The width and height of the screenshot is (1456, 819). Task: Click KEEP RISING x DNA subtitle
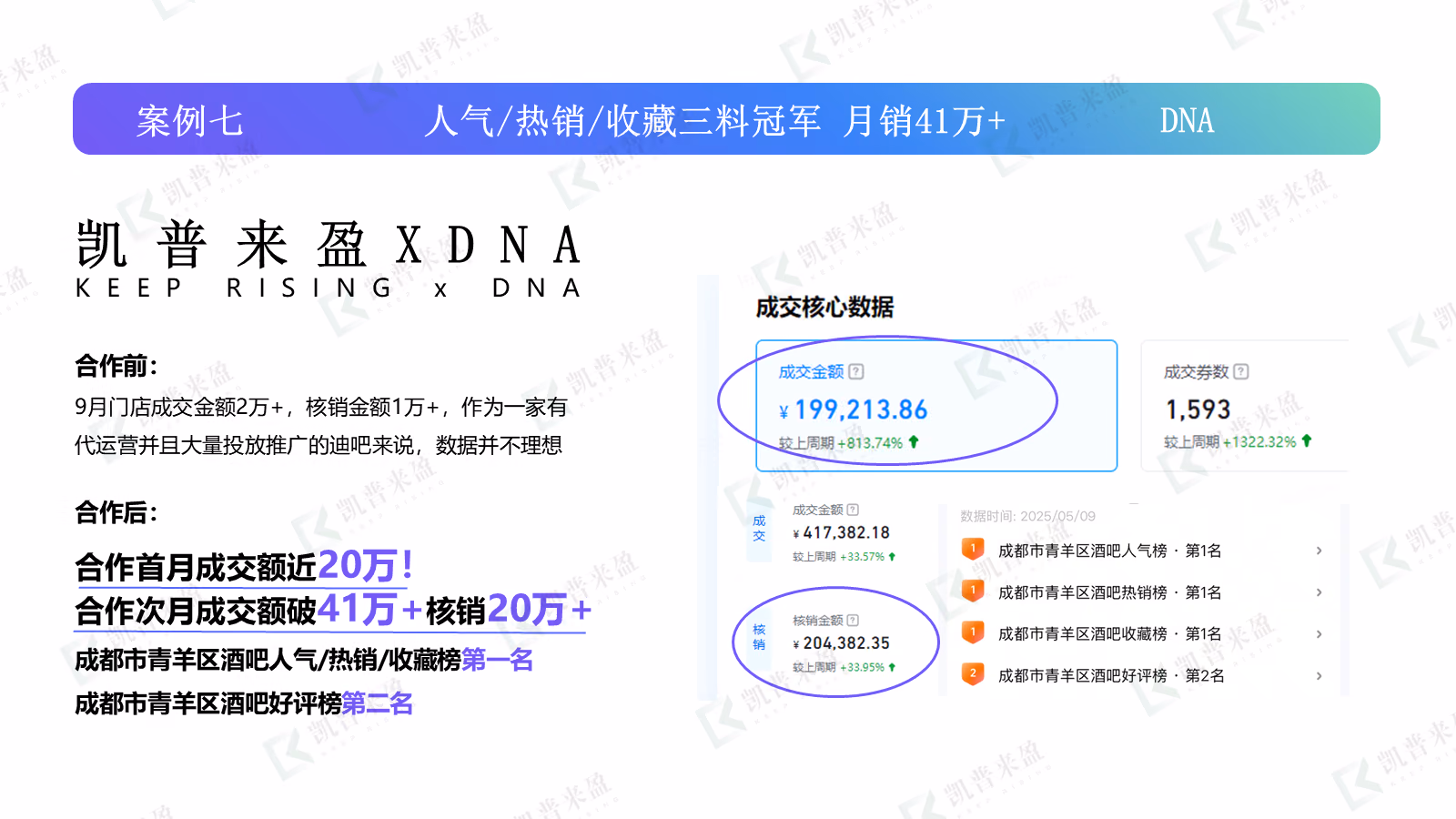[329, 288]
